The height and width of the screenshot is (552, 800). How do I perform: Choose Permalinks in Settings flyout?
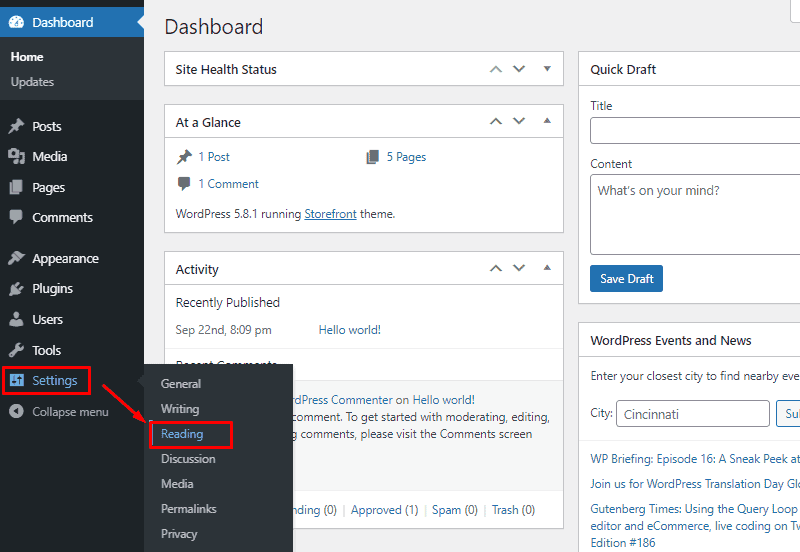(189, 509)
